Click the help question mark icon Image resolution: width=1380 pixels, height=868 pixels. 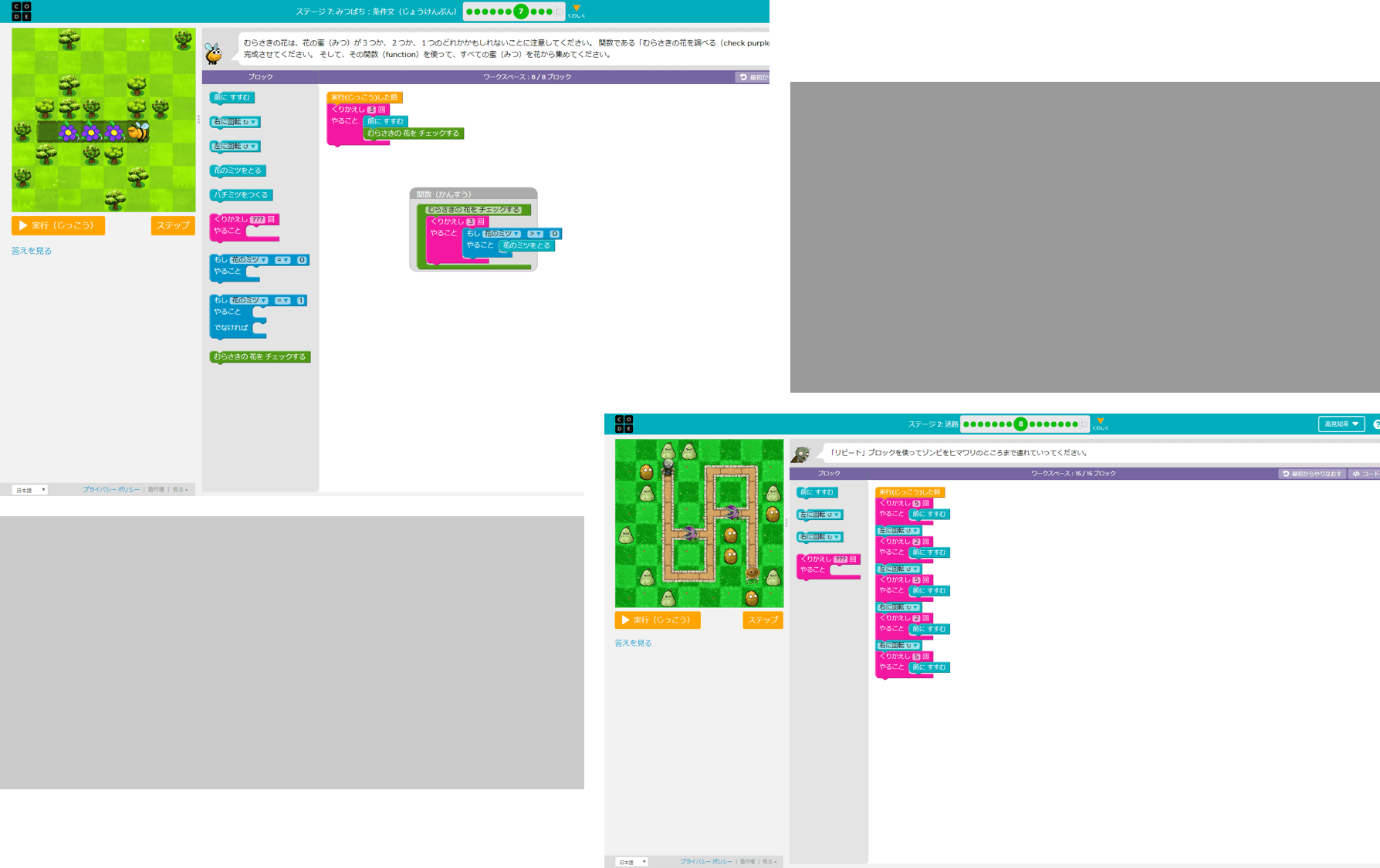coord(1378,424)
